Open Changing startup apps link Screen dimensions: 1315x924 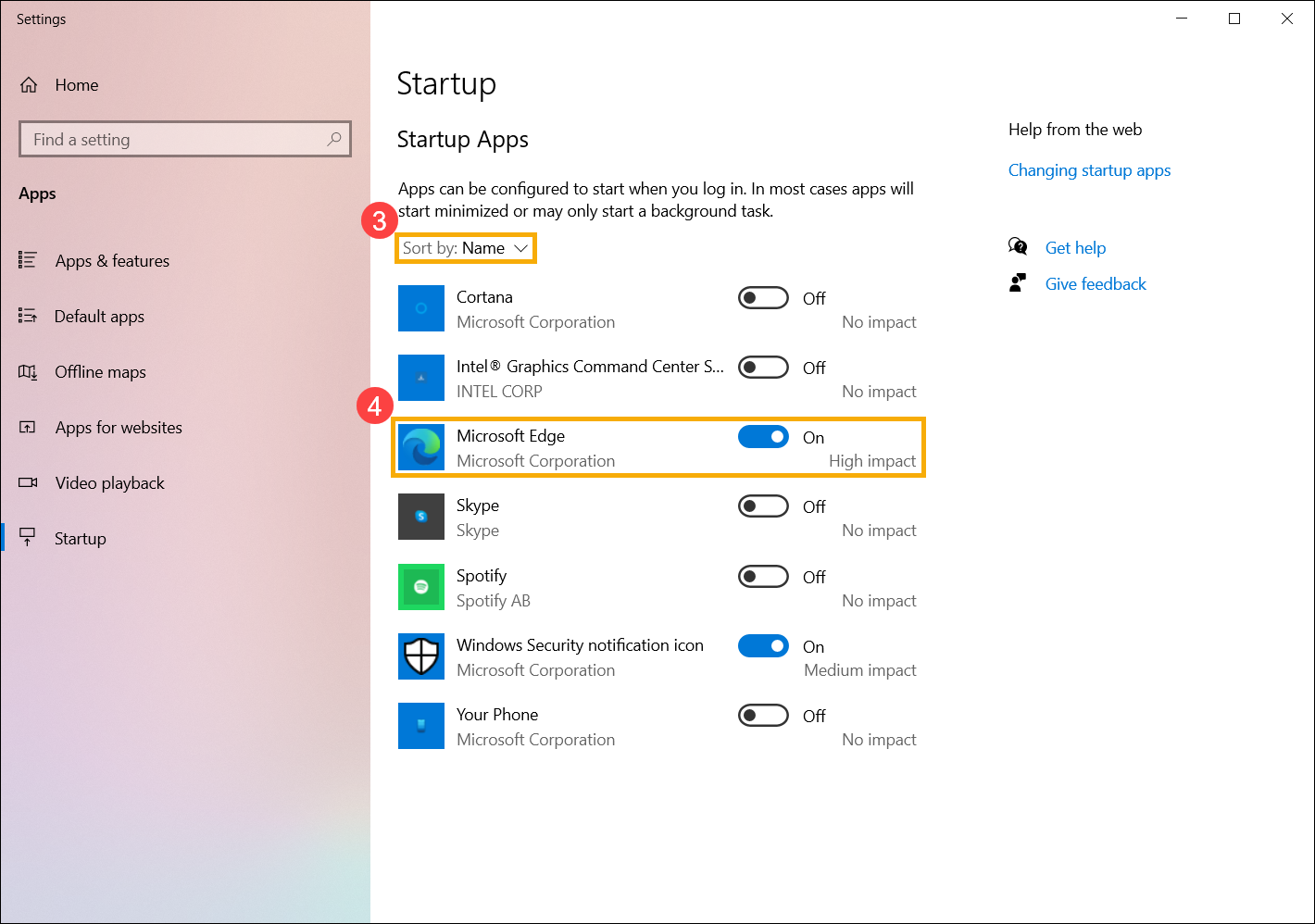tap(1089, 170)
